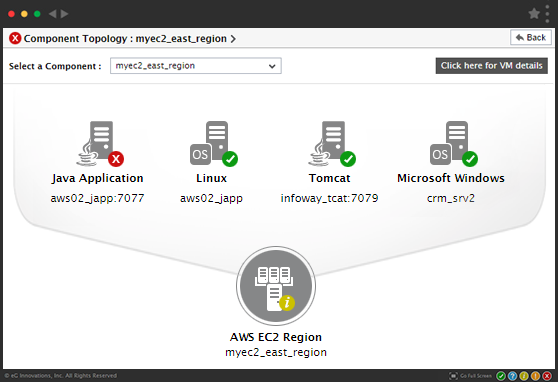
Task: Click the red critical badge on Java Application
Action: click(116, 159)
